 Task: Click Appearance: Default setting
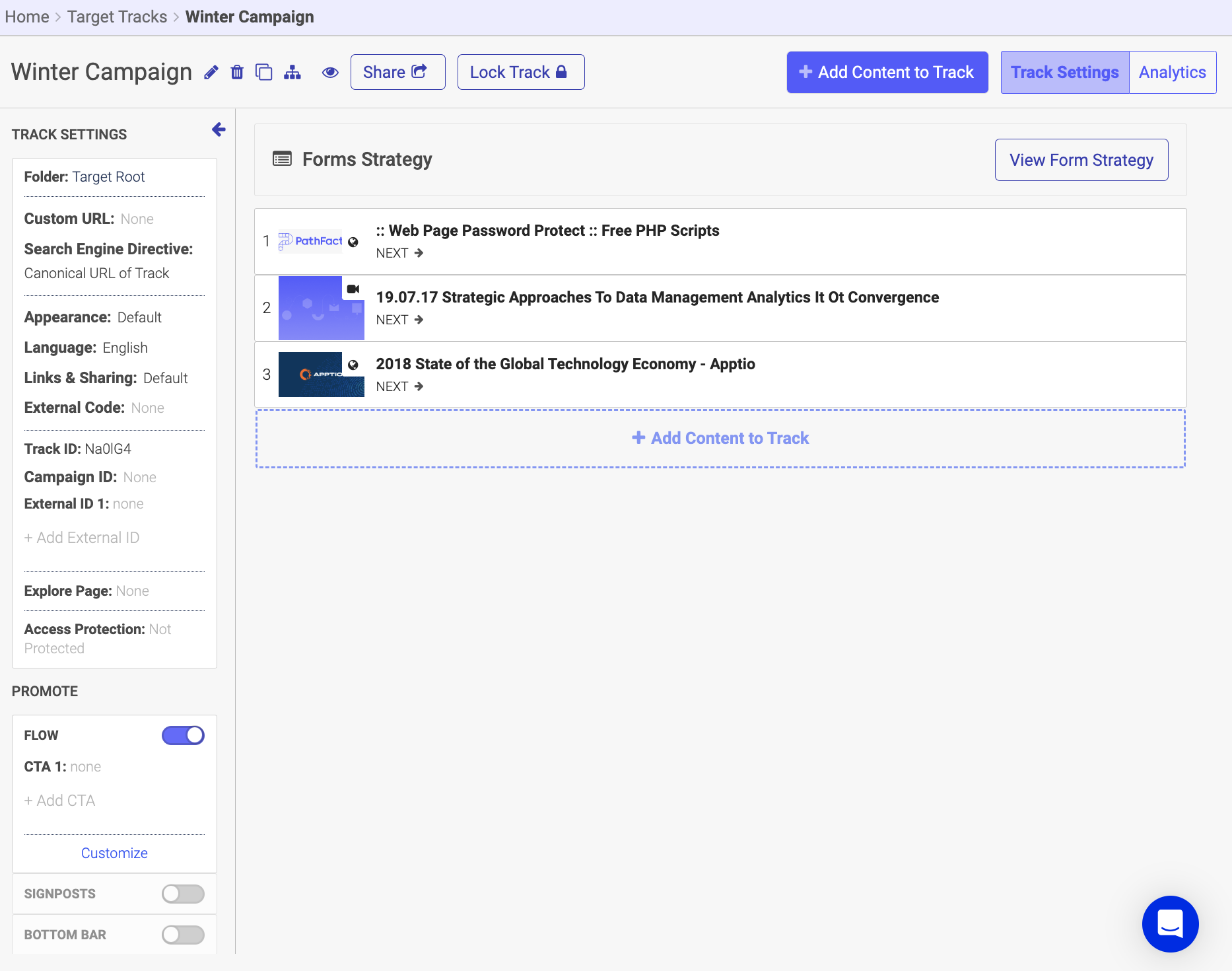coord(92,317)
